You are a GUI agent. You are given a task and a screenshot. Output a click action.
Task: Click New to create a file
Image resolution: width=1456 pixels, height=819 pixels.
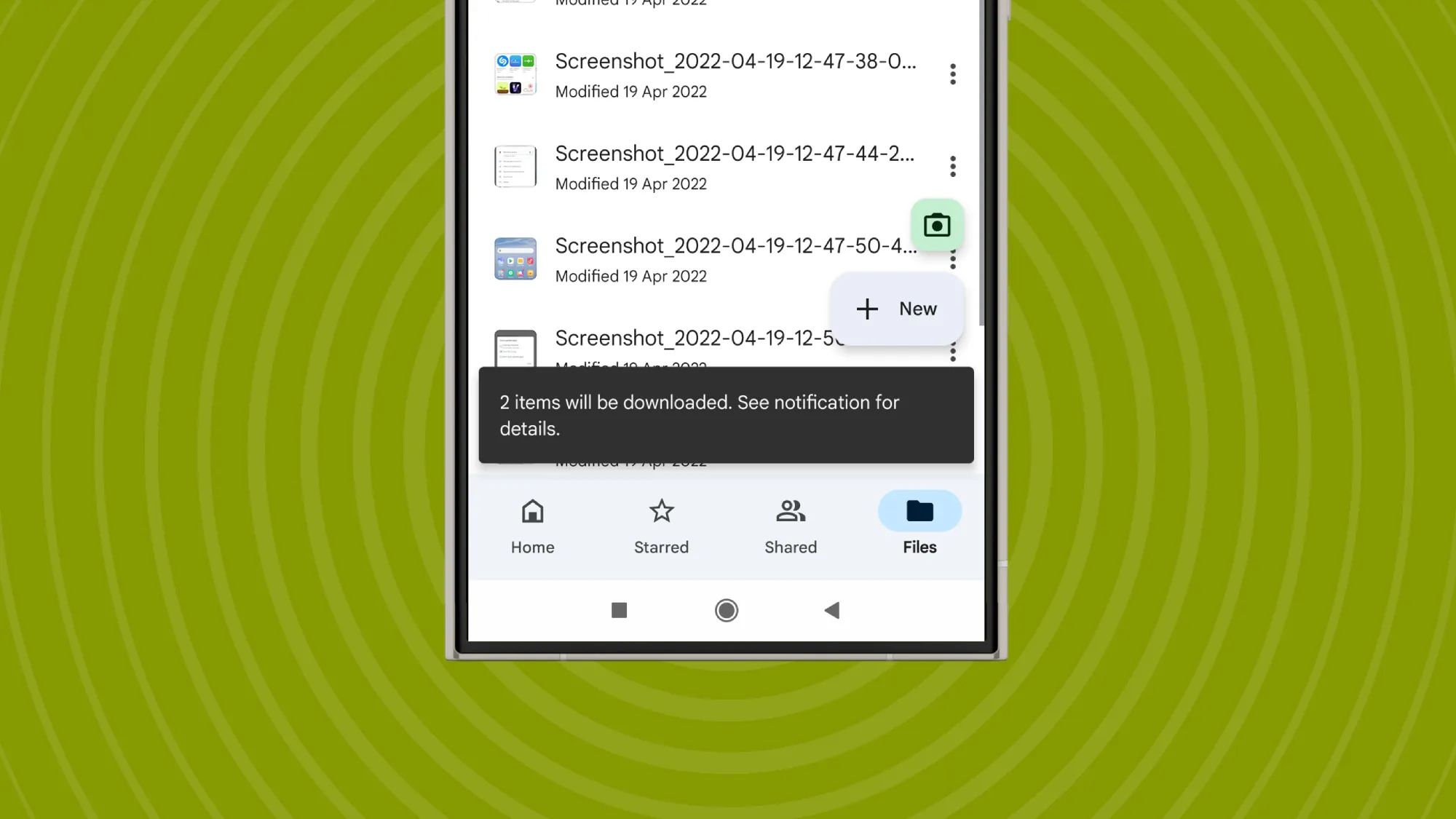(897, 309)
